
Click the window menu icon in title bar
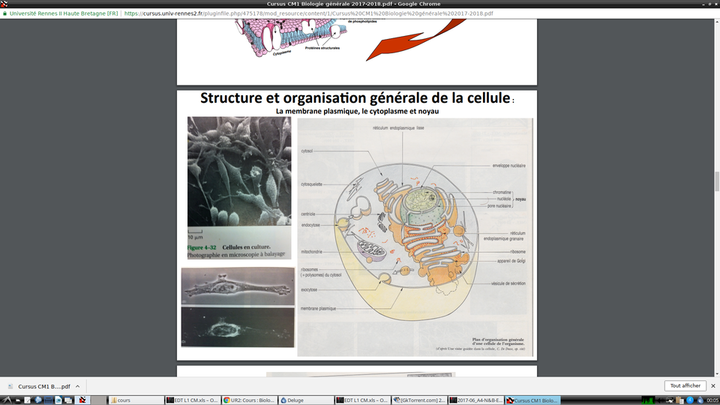click(x=4, y=4)
